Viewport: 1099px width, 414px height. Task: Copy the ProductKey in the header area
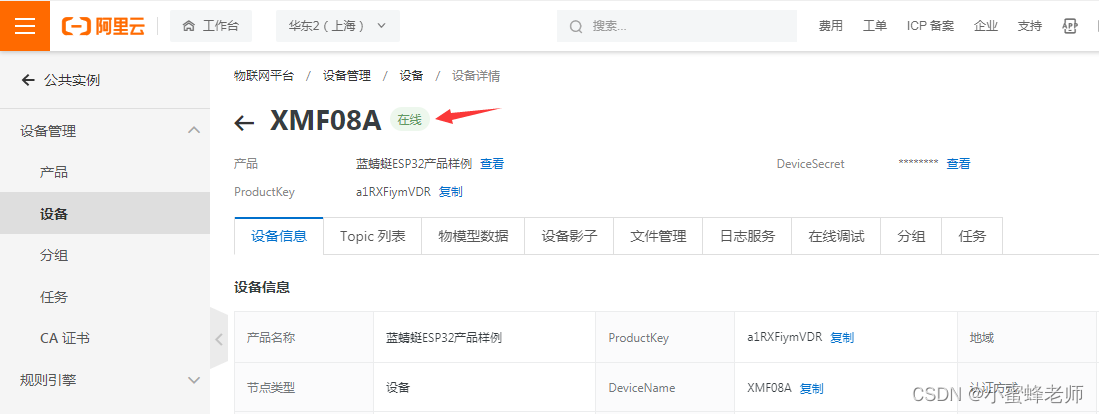[451, 192]
